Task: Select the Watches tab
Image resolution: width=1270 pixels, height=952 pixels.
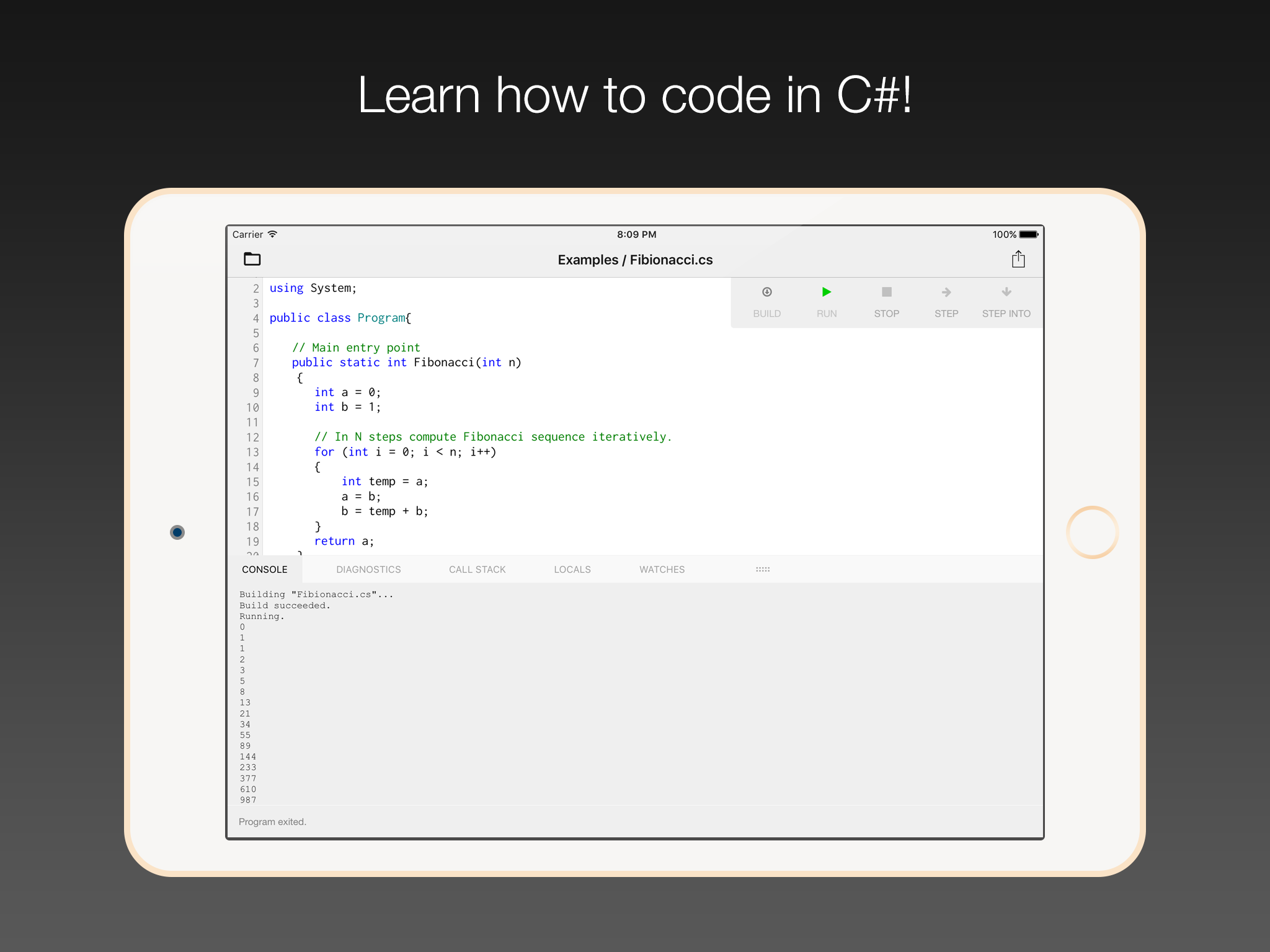Action: click(662, 570)
